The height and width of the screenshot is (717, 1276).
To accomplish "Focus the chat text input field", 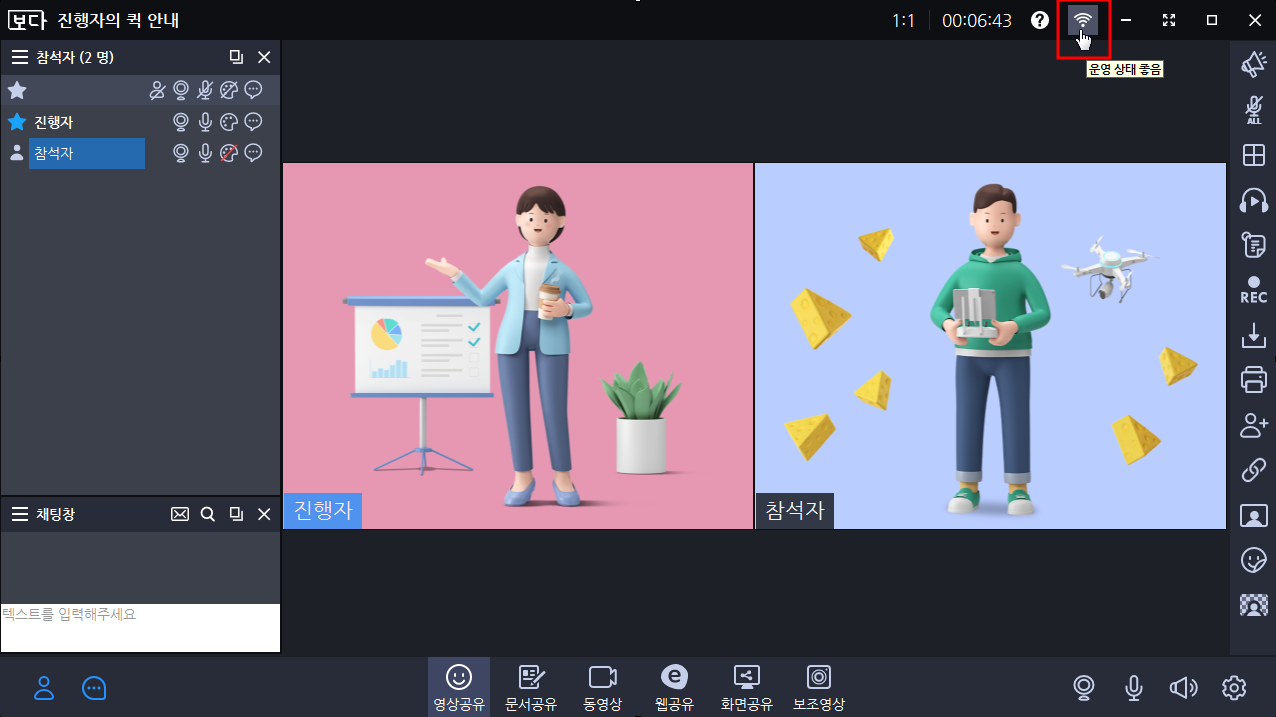I will coord(140,628).
